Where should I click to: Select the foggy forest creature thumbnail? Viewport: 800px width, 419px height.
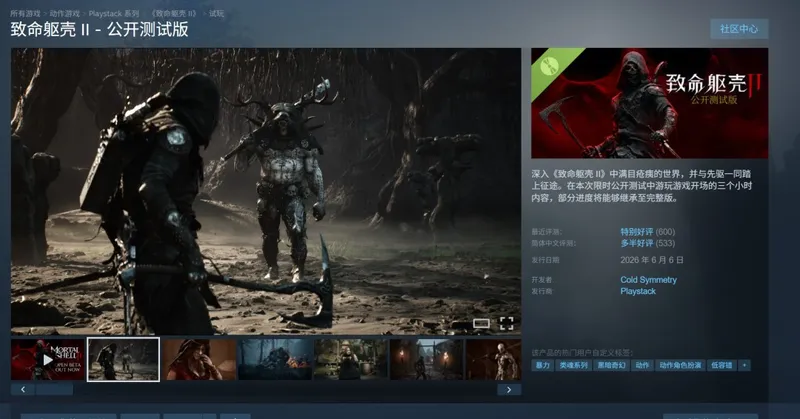[x=275, y=359]
